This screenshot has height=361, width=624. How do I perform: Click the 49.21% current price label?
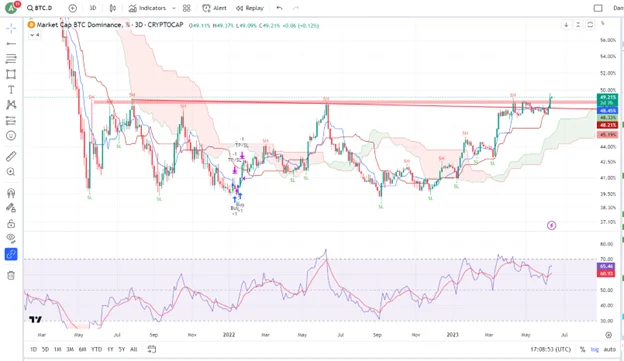tap(607, 97)
